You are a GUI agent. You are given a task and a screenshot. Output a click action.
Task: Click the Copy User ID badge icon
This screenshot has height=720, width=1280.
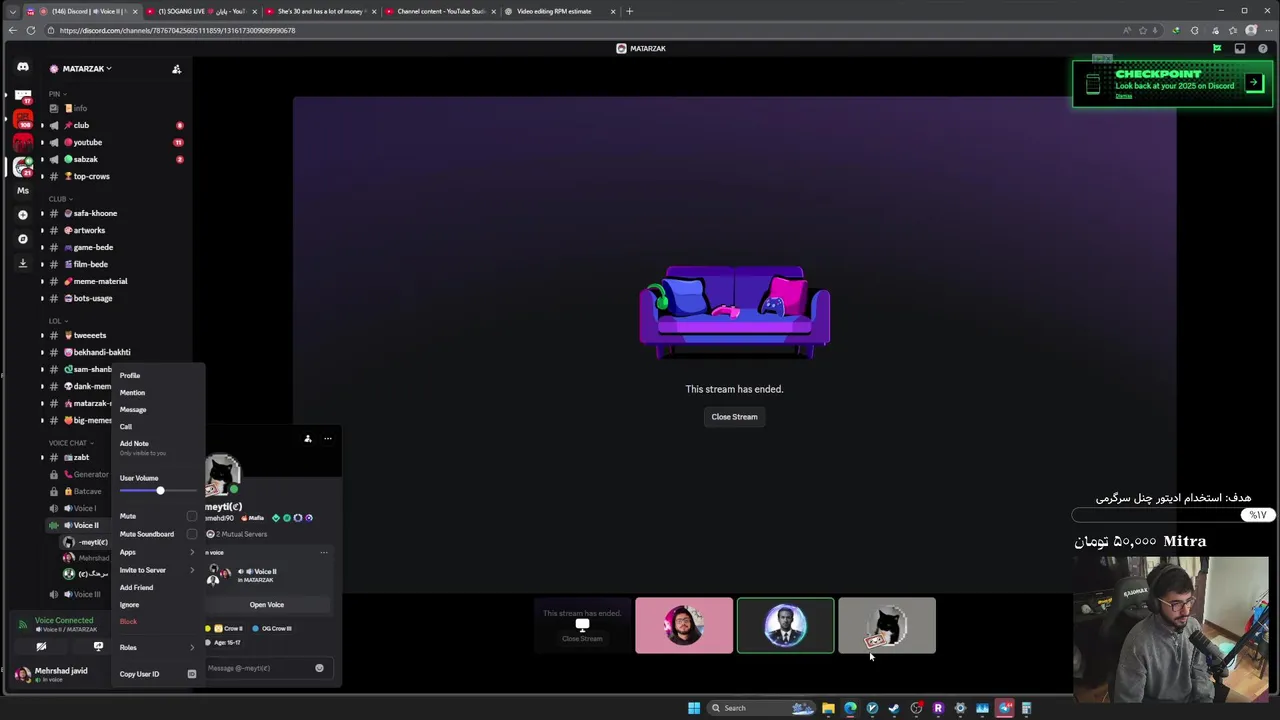point(192,674)
